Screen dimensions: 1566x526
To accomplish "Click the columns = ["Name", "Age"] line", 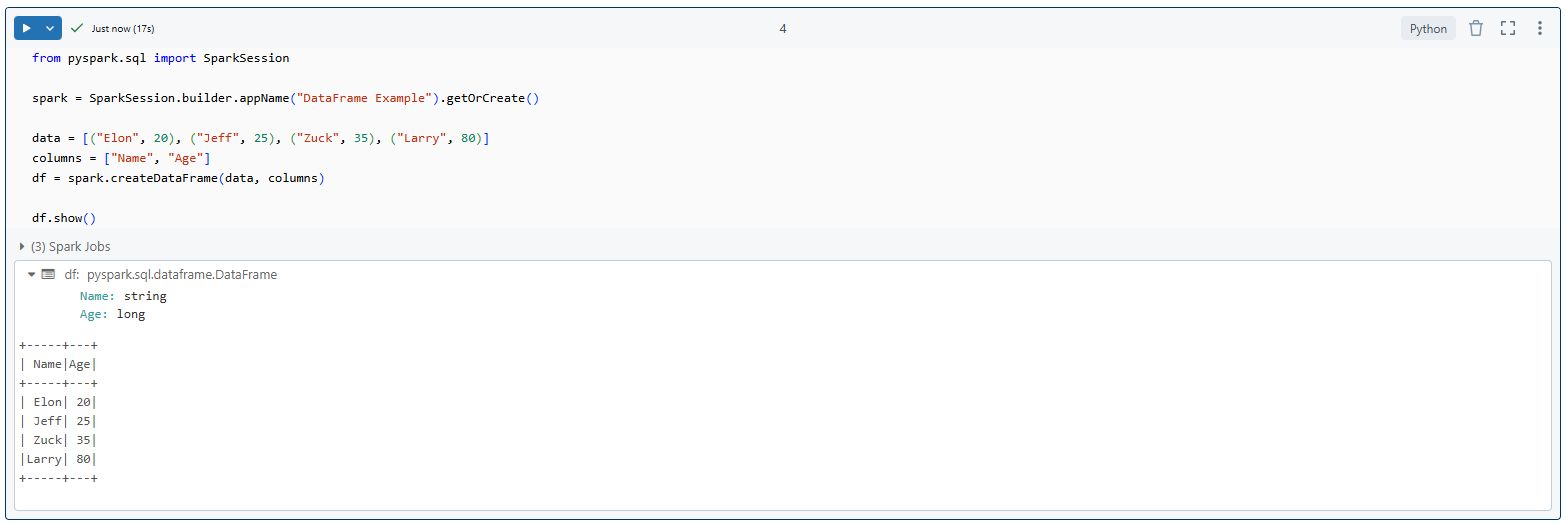I will coord(121,158).
